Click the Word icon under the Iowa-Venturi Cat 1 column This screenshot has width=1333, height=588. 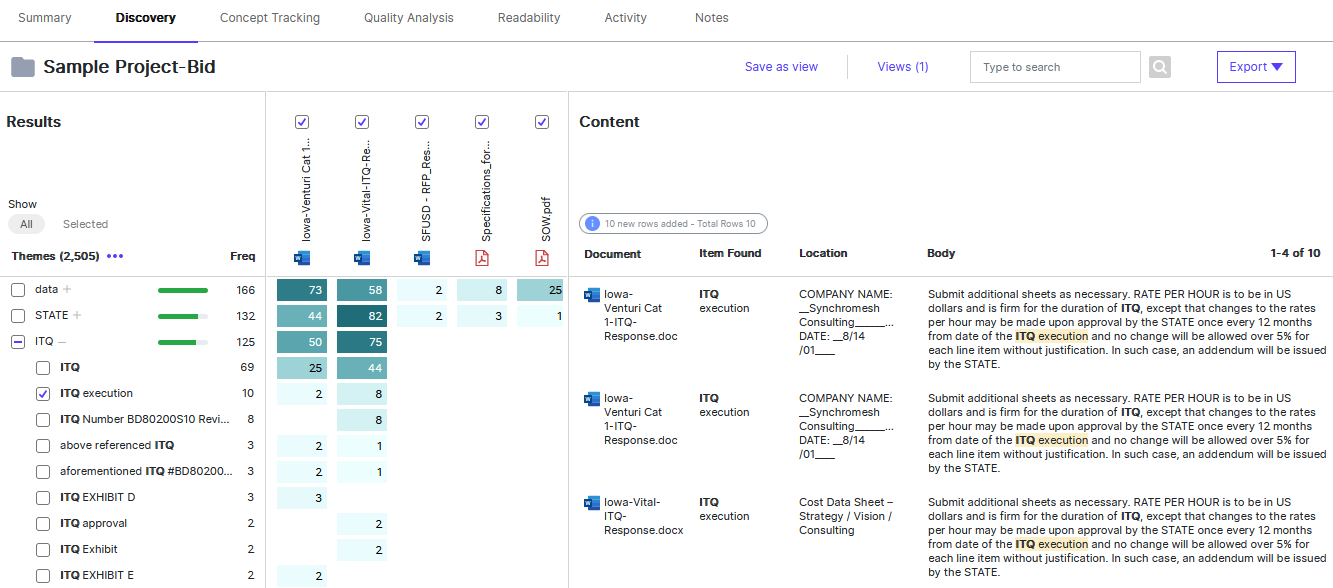302,258
